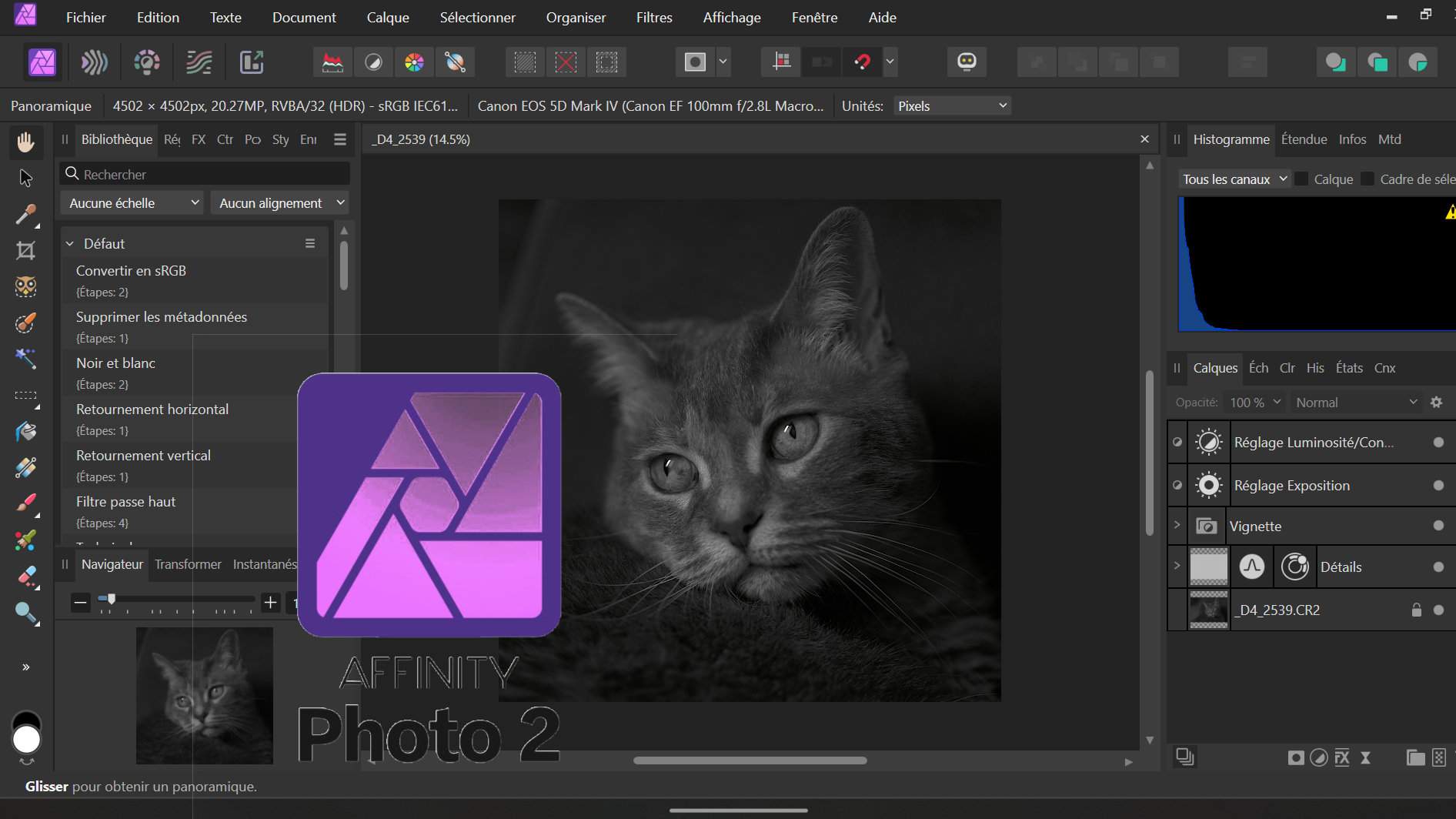
Task: Toggle visibility of Vignette layer
Action: tap(1438, 526)
